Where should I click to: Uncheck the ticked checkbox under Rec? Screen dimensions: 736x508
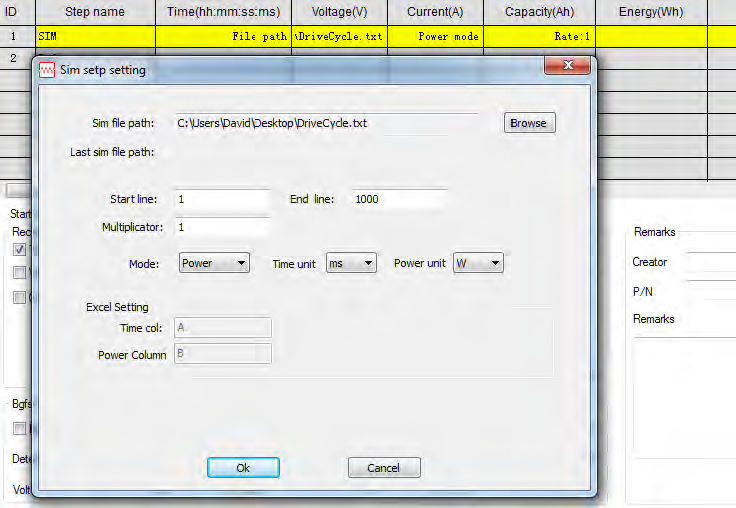click(20, 249)
